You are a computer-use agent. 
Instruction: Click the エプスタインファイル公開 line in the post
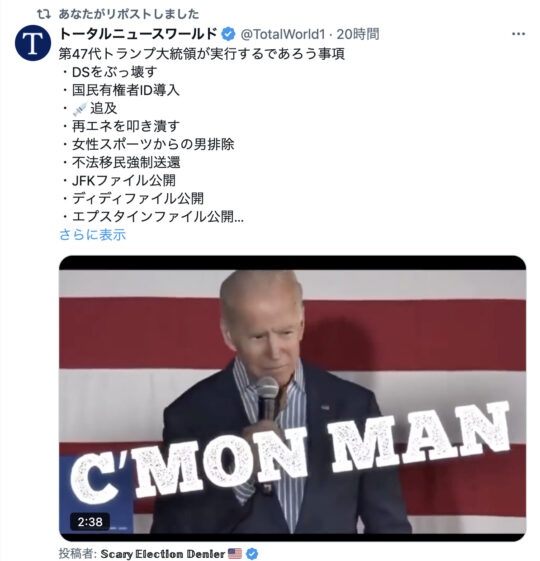point(158,216)
